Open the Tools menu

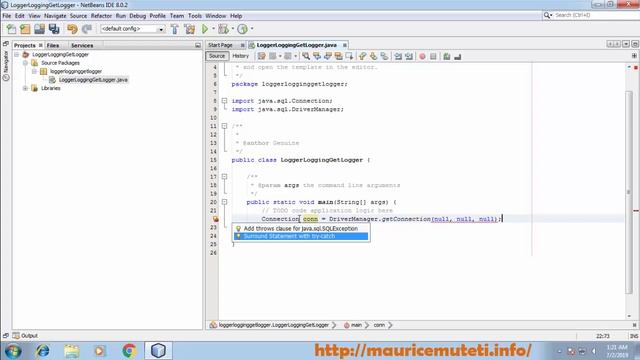tap(195, 16)
